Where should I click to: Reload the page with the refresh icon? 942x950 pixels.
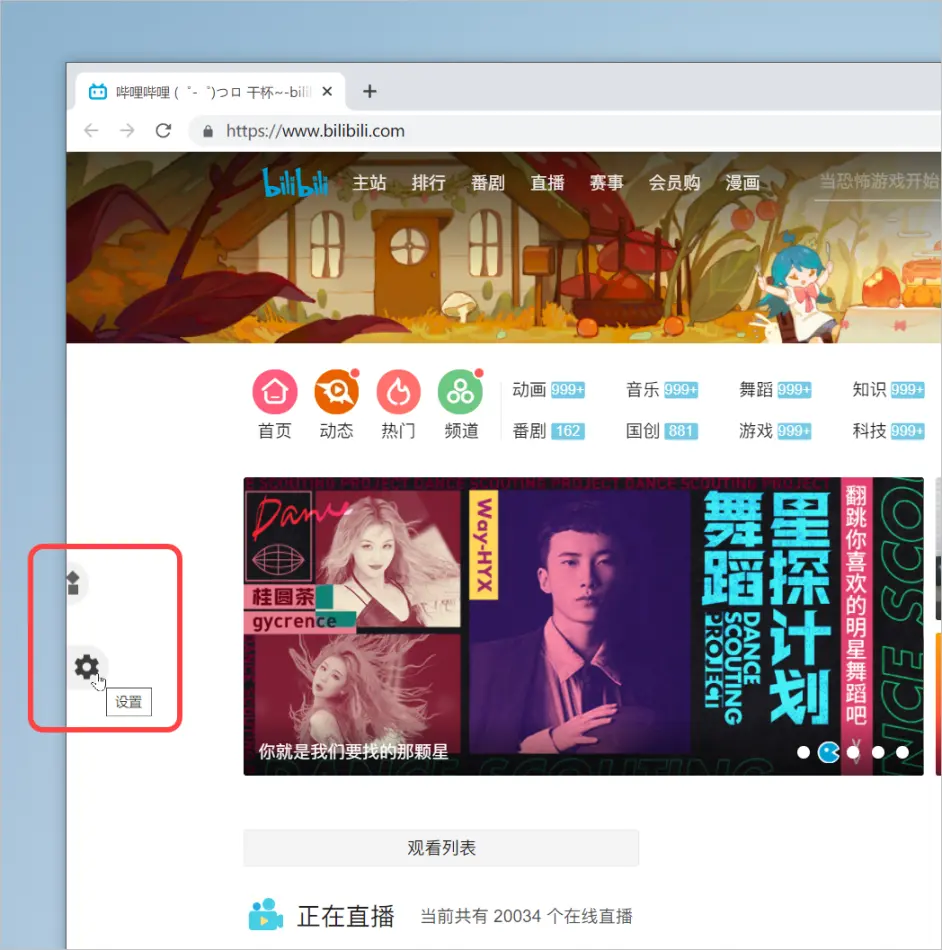(164, 131)
